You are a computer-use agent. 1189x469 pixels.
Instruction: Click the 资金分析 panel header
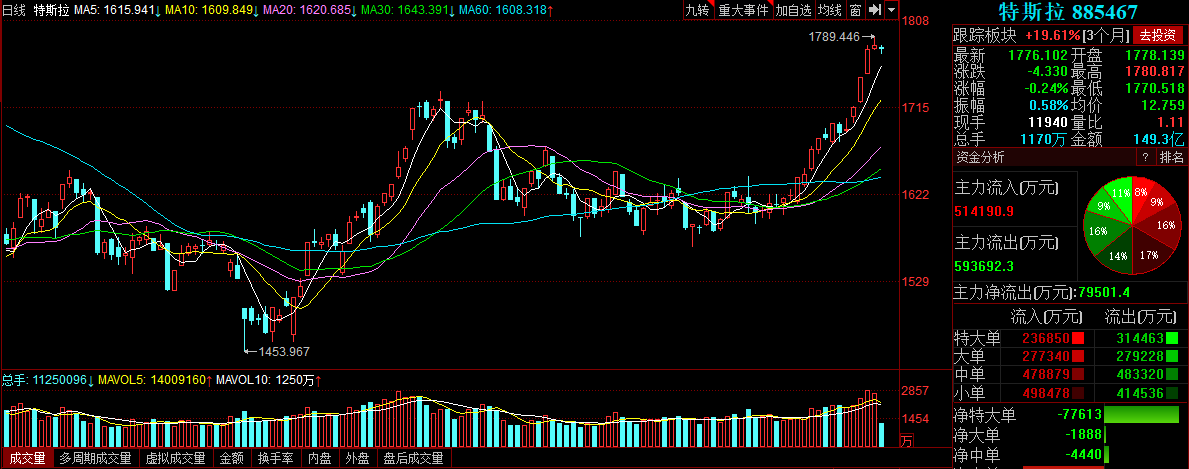tap(980, 157)
